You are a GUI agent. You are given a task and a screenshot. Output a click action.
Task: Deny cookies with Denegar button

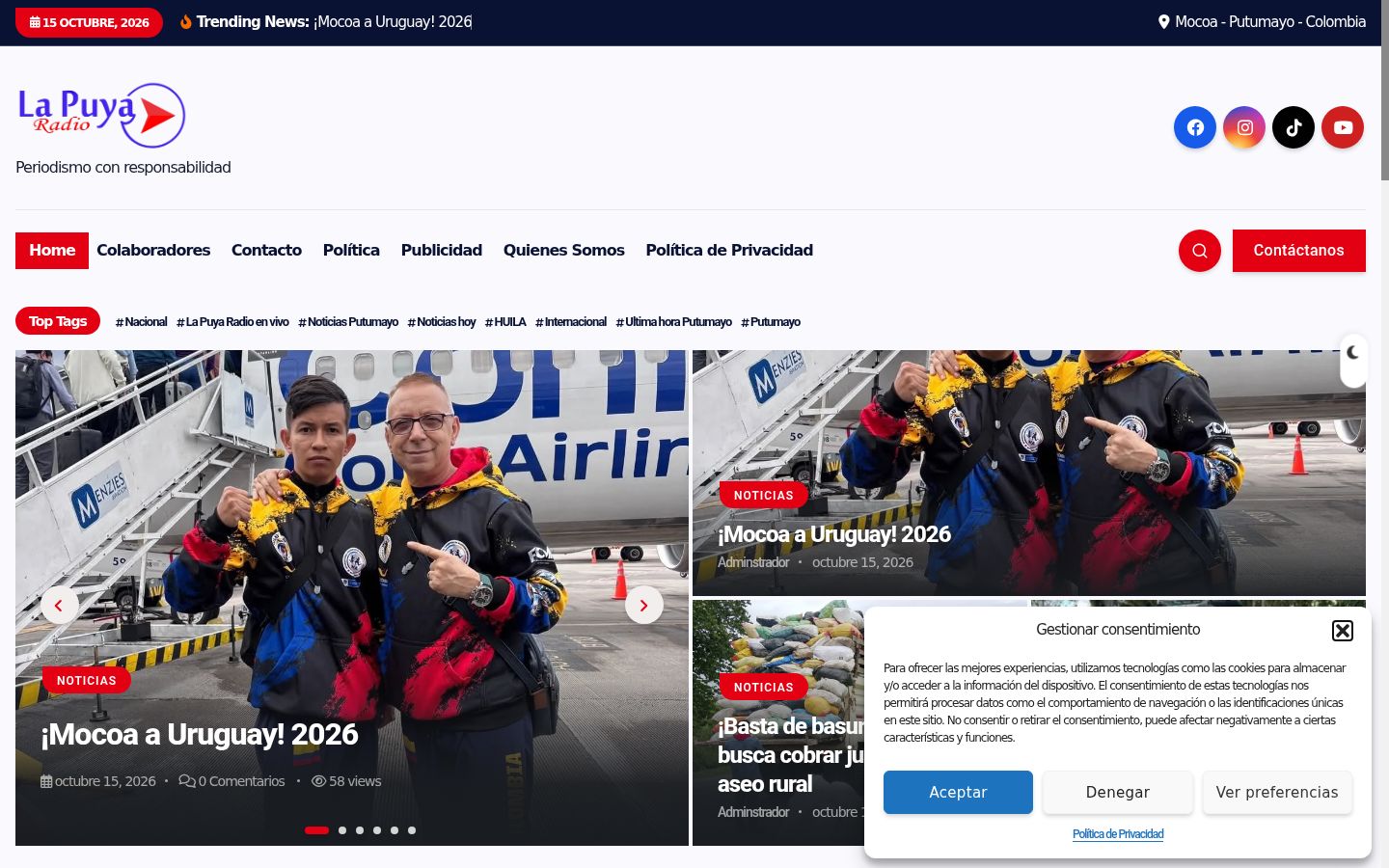(x=1118, y=793)
